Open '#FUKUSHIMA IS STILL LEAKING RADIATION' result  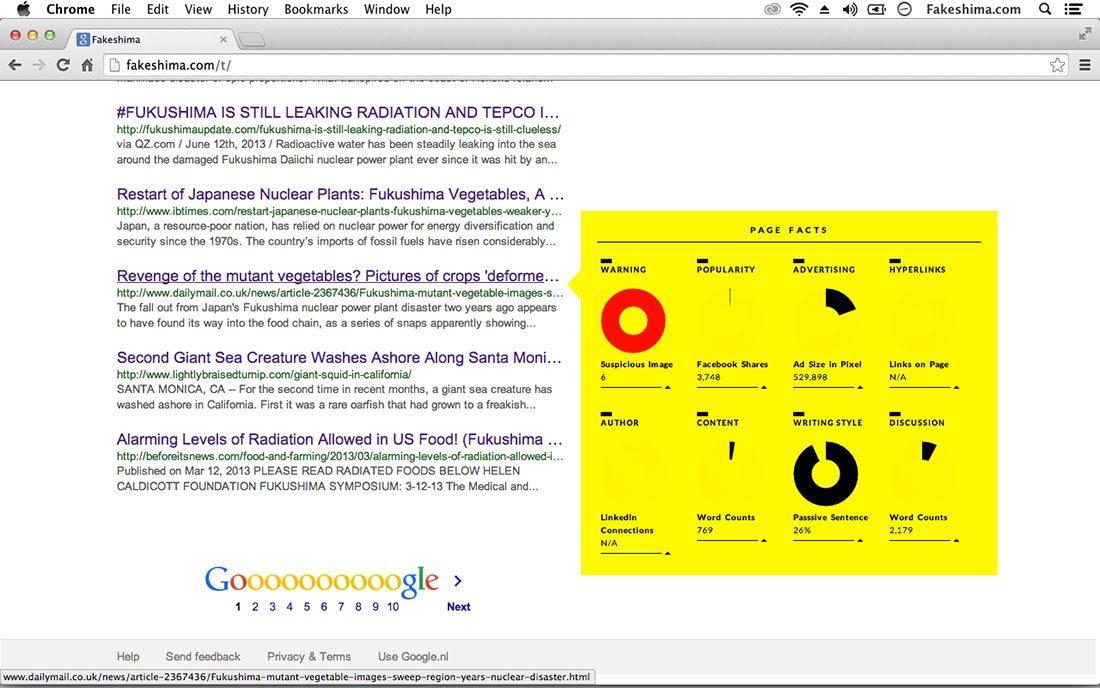click(x=338, y=112)
